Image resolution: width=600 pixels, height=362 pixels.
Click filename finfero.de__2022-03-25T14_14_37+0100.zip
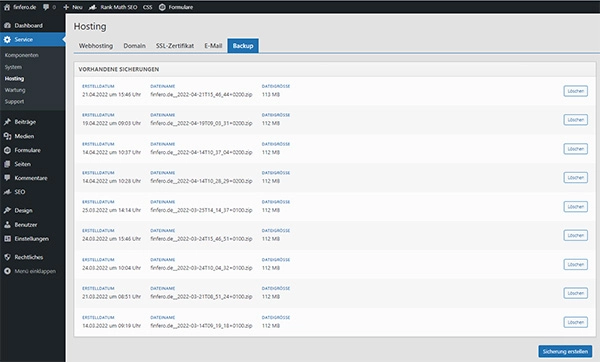tap(201, 210)
